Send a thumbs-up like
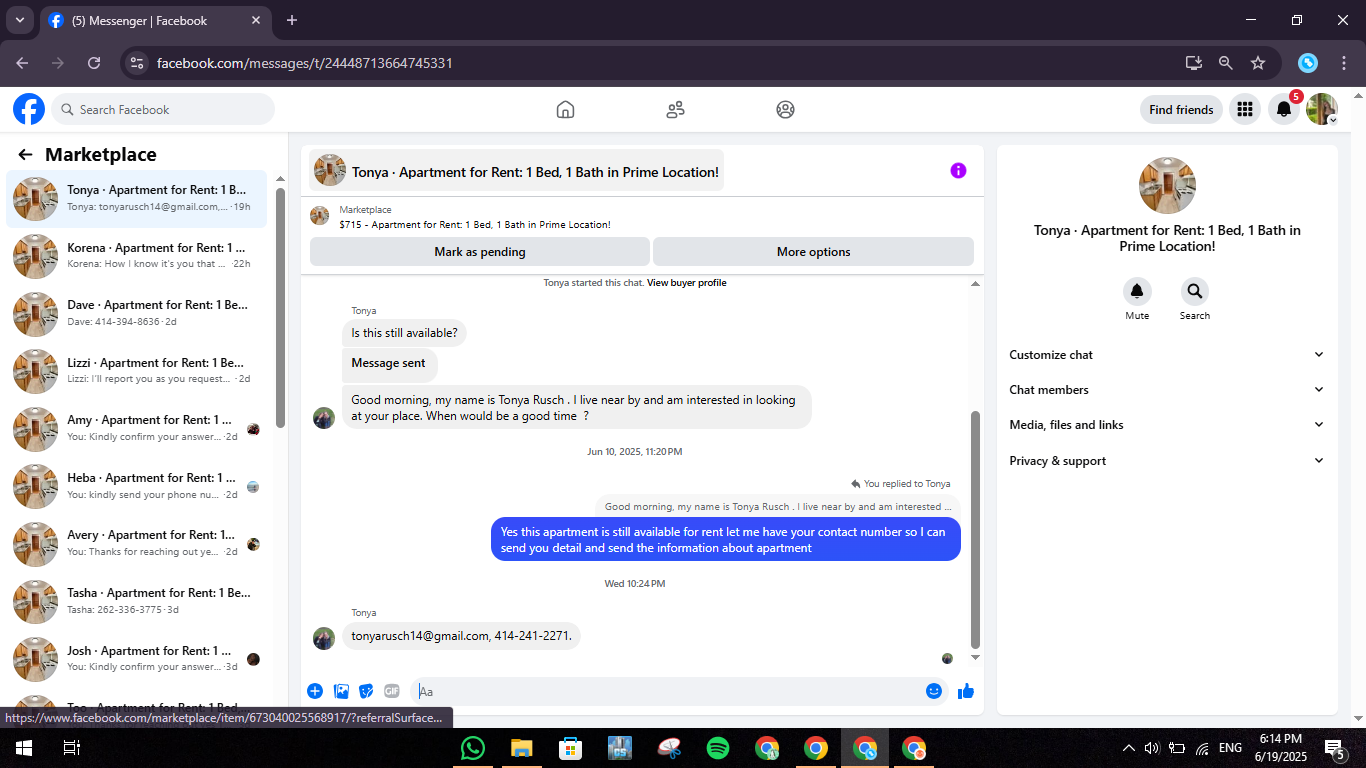 (x=966, y=691)
